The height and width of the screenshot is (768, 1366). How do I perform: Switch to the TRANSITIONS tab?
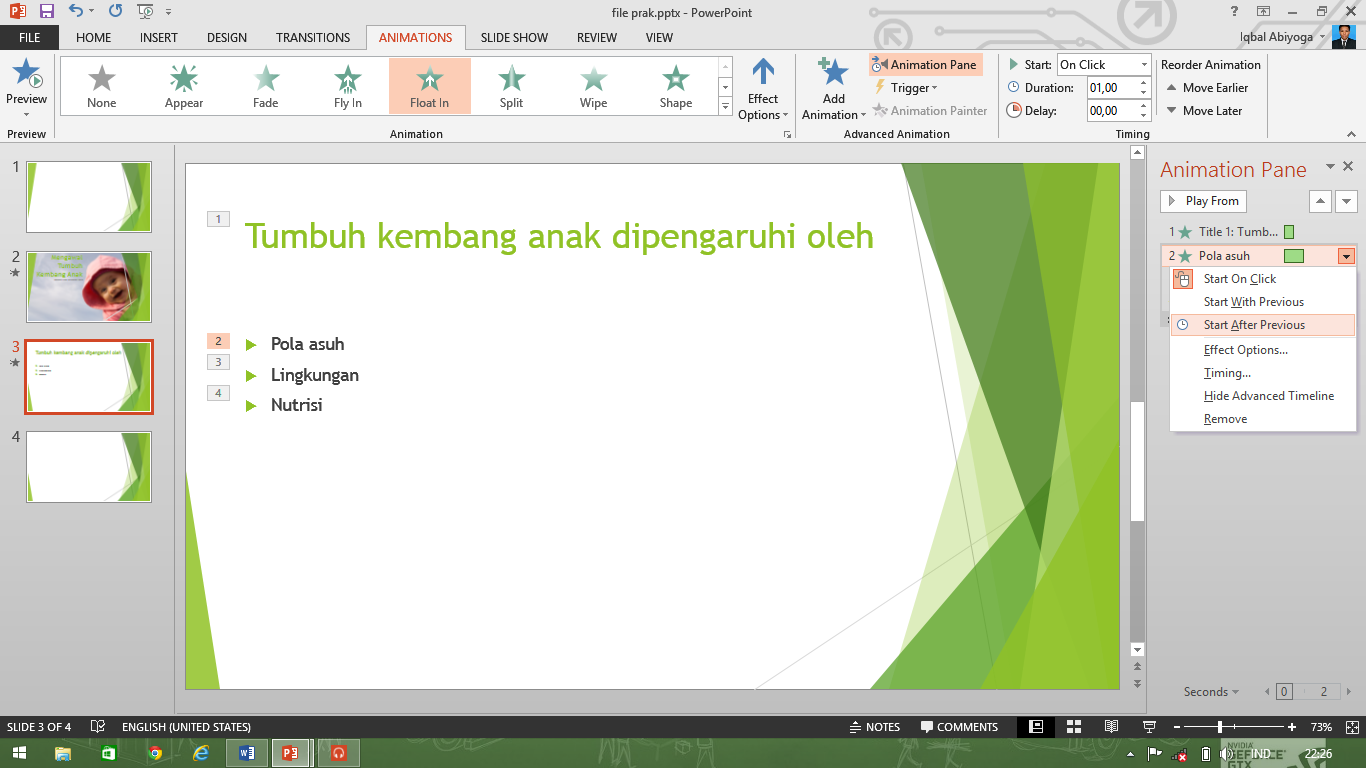coord(313,37)
